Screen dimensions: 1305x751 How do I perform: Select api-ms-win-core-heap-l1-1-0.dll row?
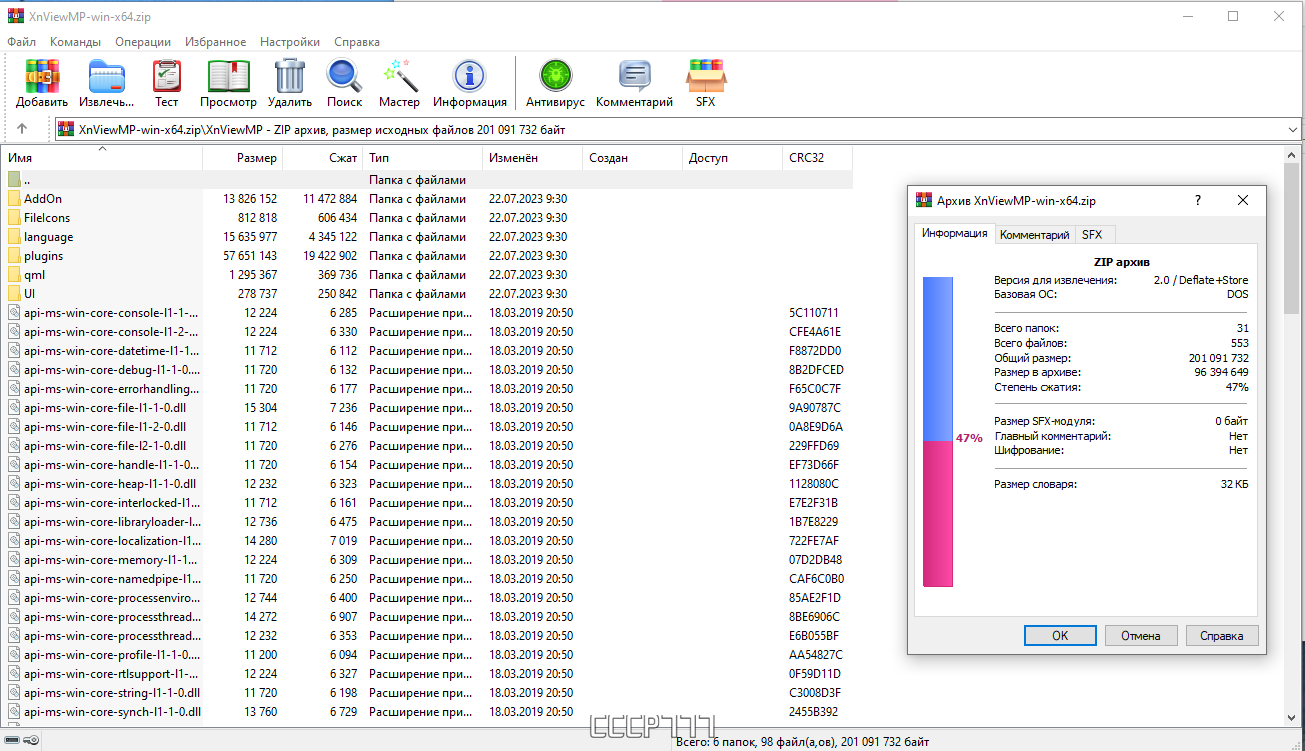(427, 484)
